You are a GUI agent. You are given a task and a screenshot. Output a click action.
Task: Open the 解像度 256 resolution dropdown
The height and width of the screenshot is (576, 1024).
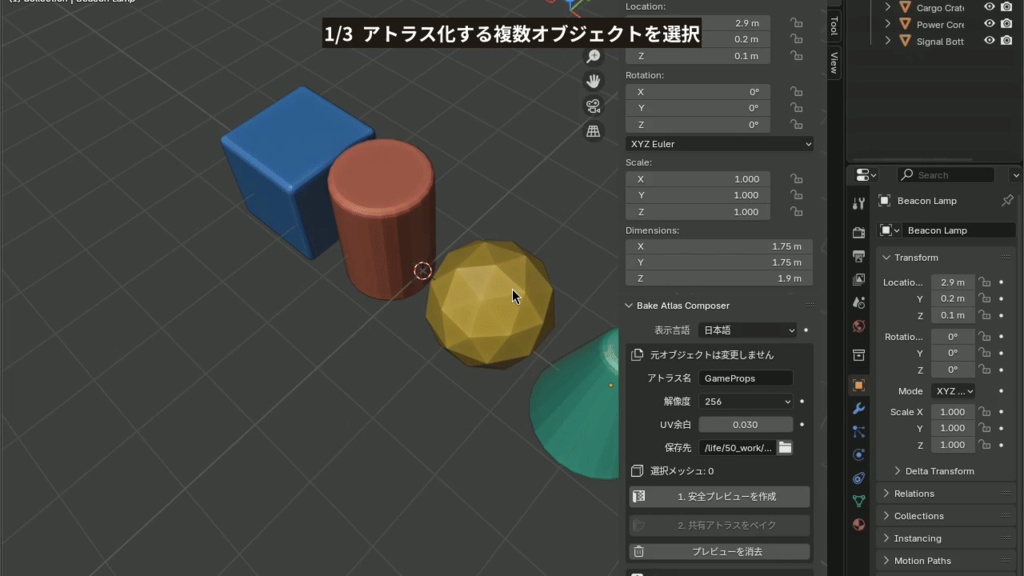tap(745, 401)
